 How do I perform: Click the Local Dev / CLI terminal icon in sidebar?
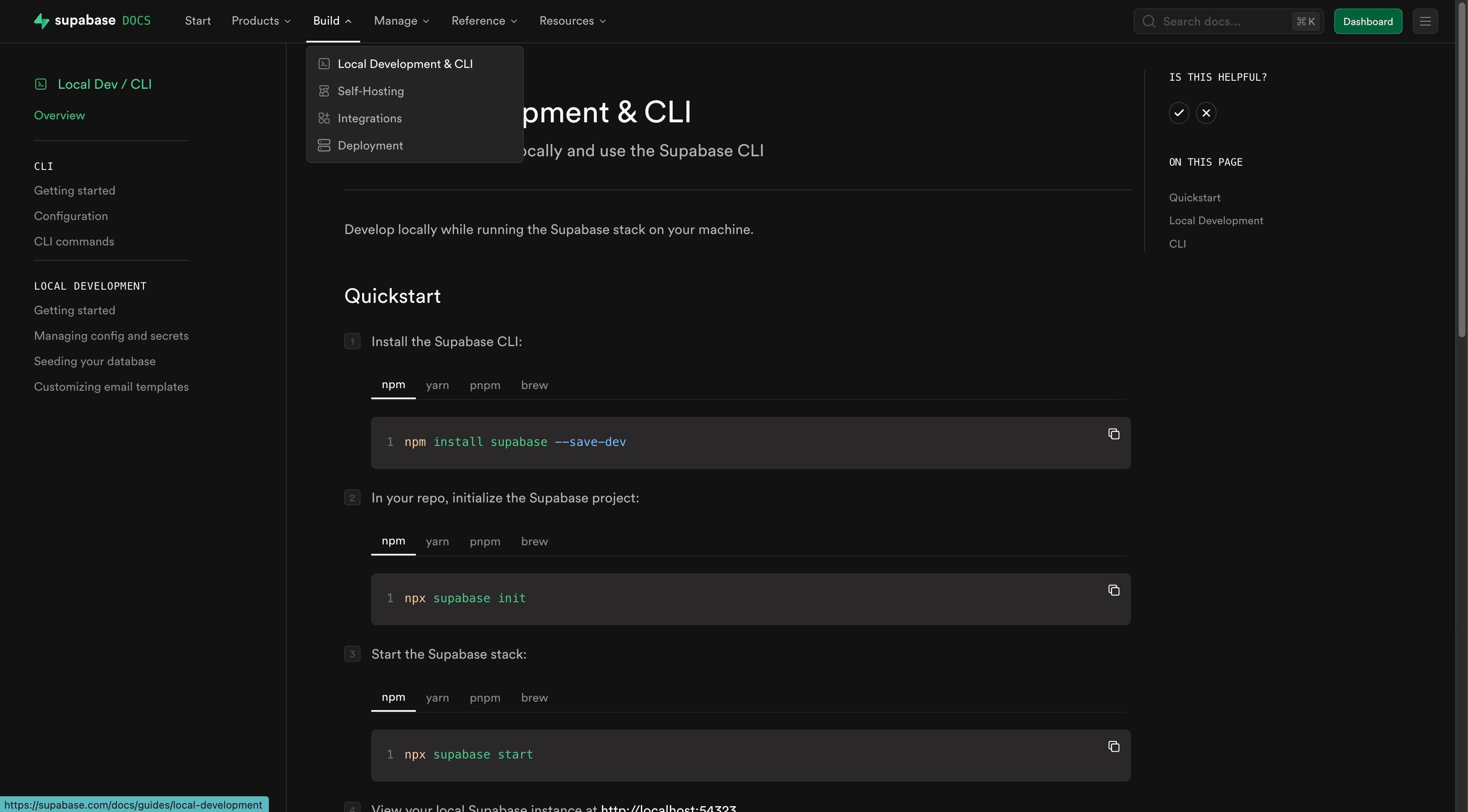(x=41, y=85)
